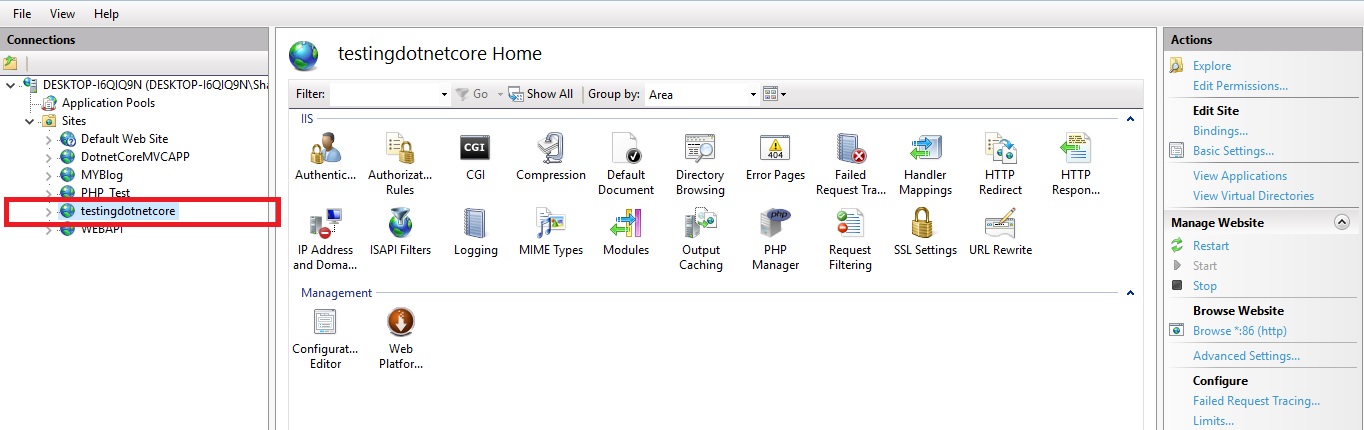The height and width of the screenshot is (430, 1364).
Task: Open the Compression feature
Action: pyautogui.click(x=551, y=158)
